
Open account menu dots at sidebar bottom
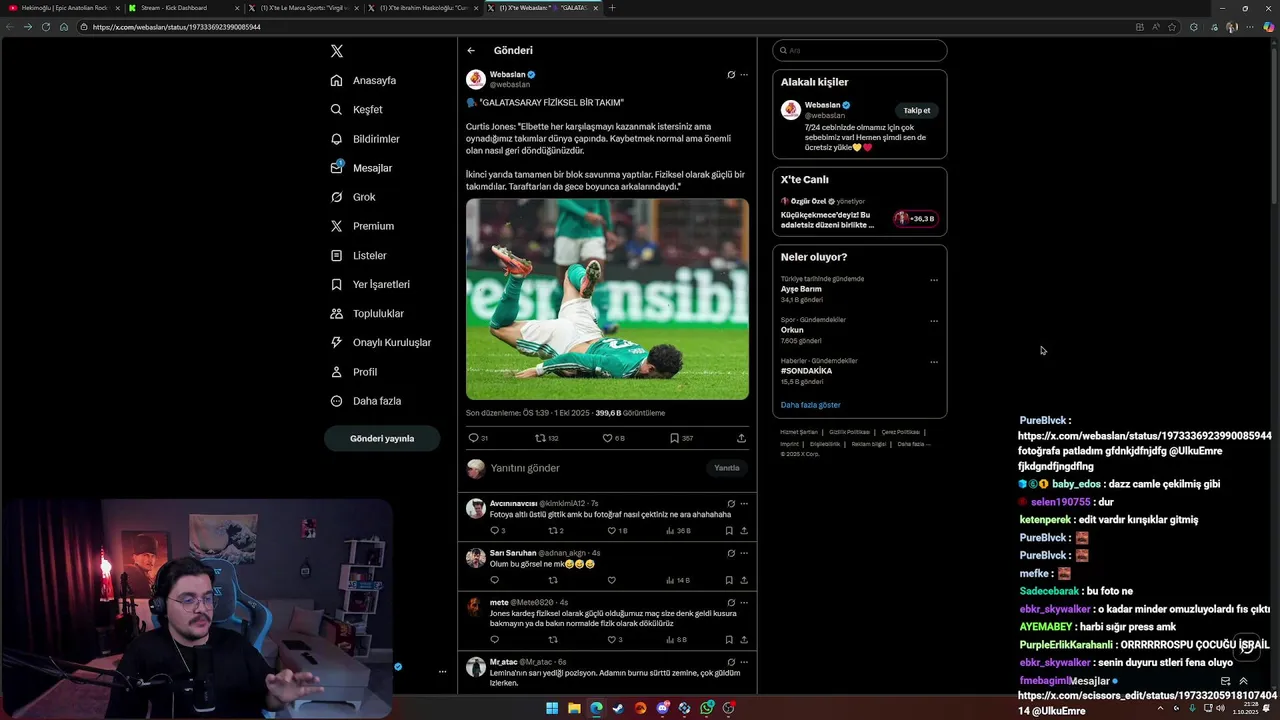(442, 671)
